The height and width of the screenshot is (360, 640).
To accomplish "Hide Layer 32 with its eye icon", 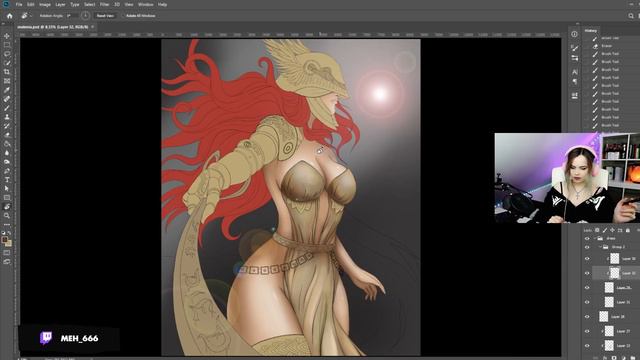I will click(587, 273).
